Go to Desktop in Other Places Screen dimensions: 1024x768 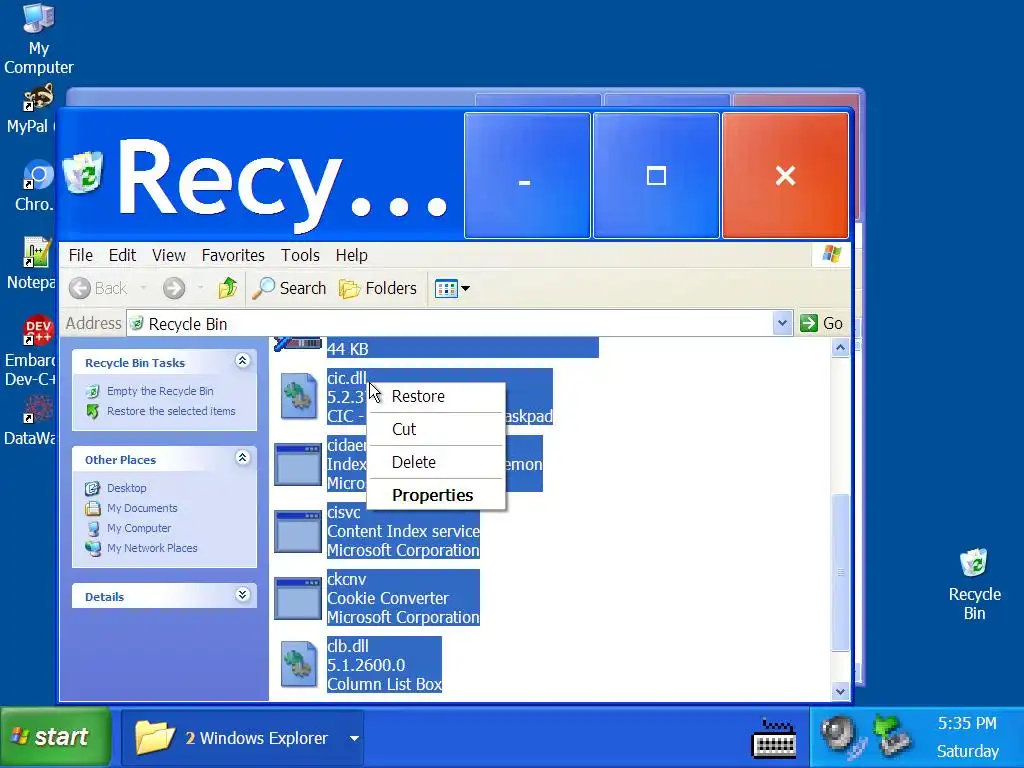tap(127, 488)
